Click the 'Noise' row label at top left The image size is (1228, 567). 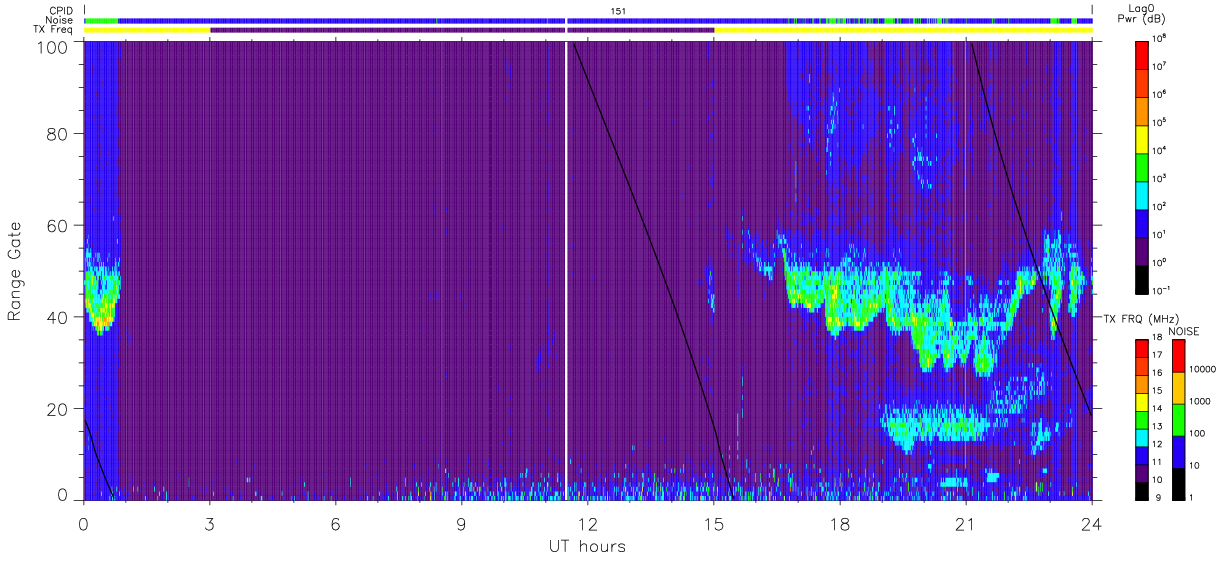60,20
